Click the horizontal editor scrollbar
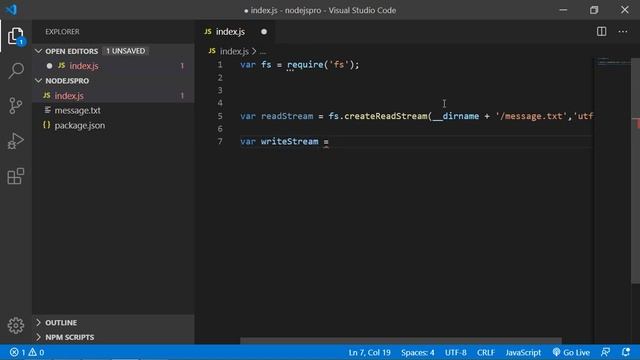The width and height of the screenshot is (640, 360). pos(400,340)
